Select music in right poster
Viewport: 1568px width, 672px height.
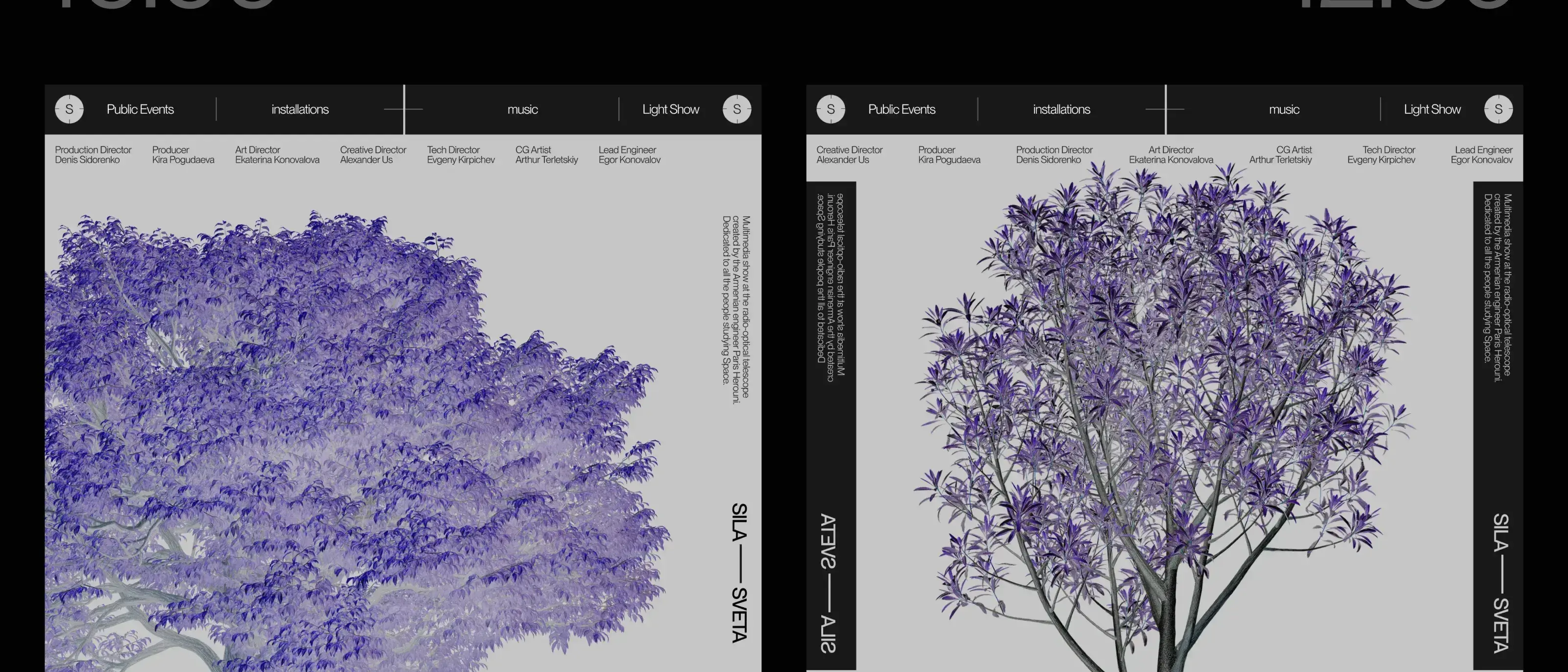coord(1284,110)
